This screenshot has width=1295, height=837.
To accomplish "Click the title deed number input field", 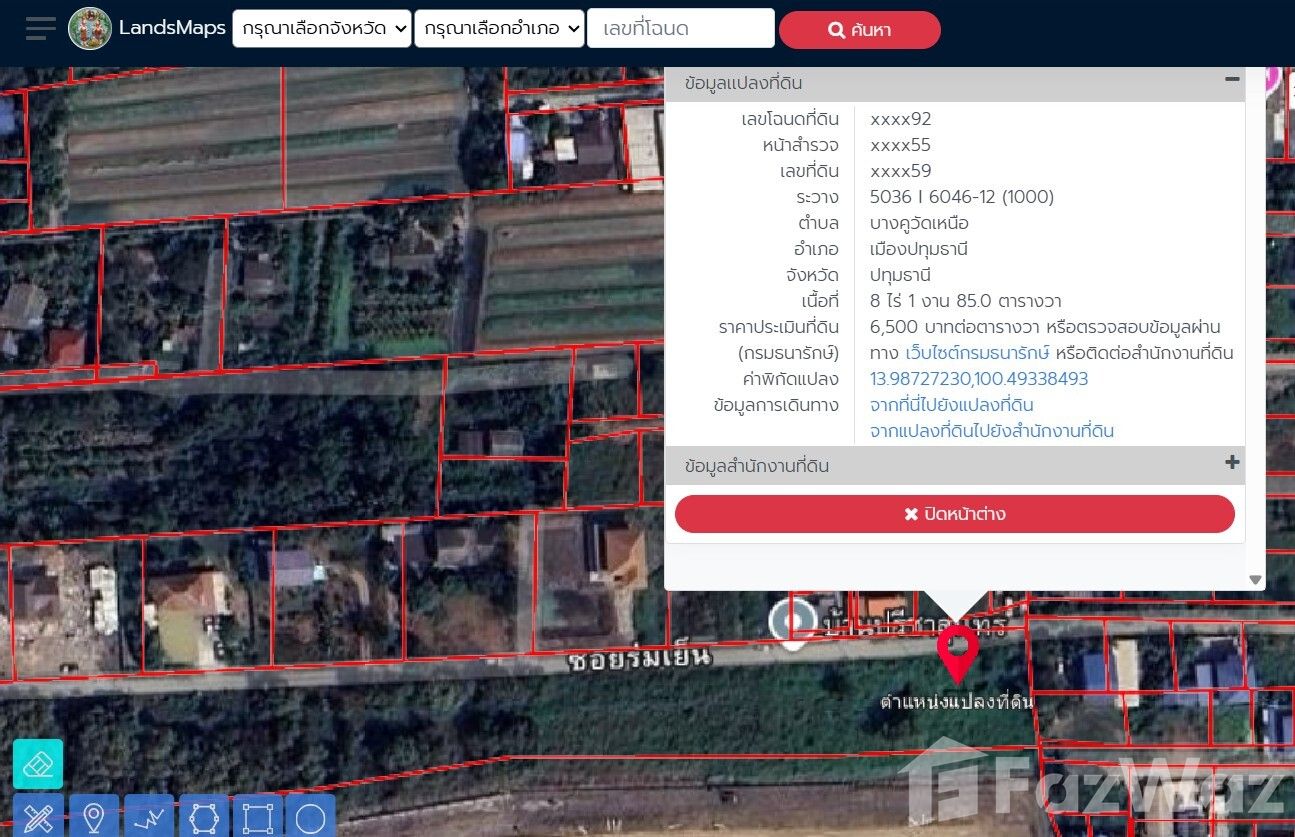I will (680, 29).
